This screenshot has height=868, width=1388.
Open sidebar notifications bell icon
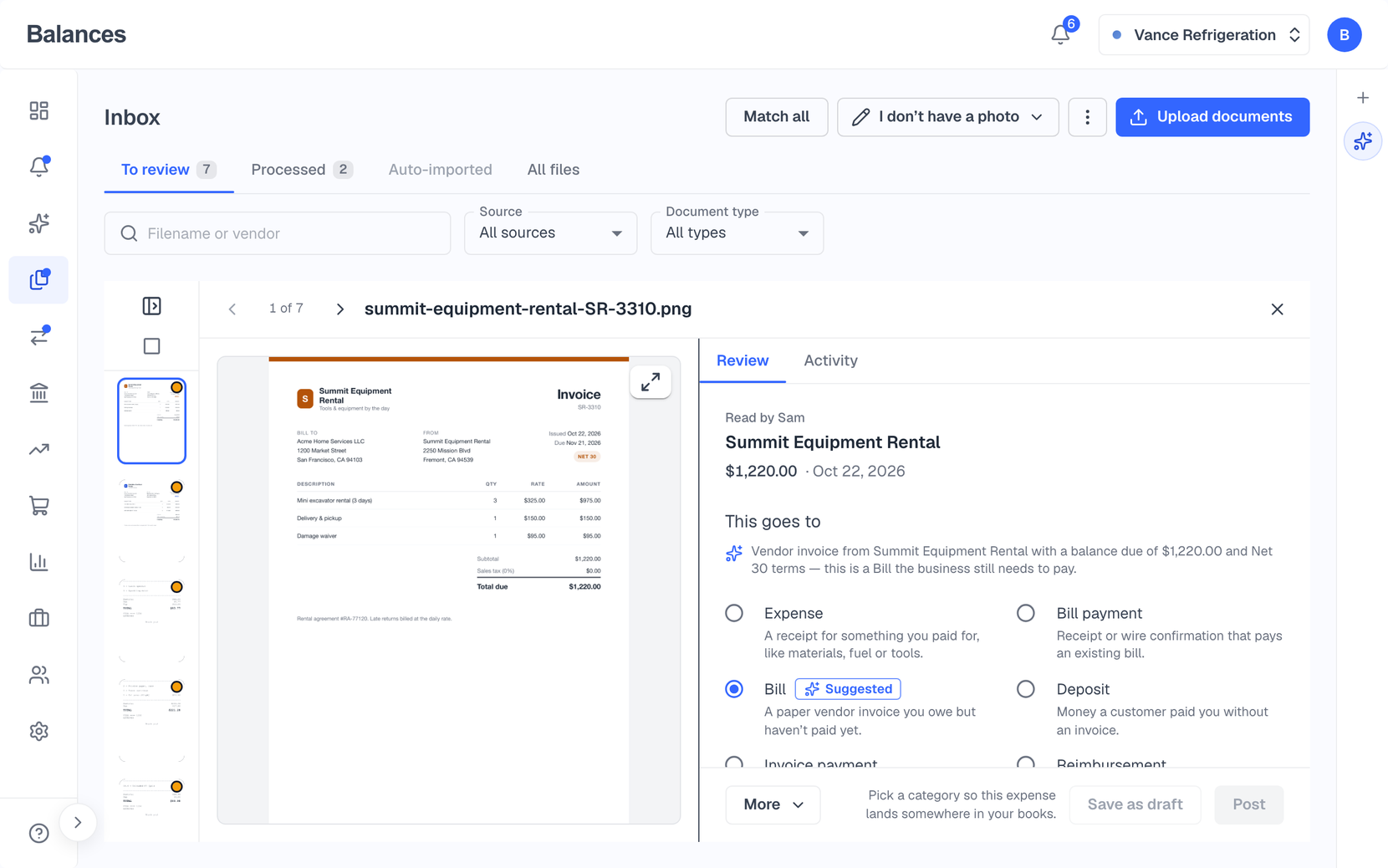point(38,166)
